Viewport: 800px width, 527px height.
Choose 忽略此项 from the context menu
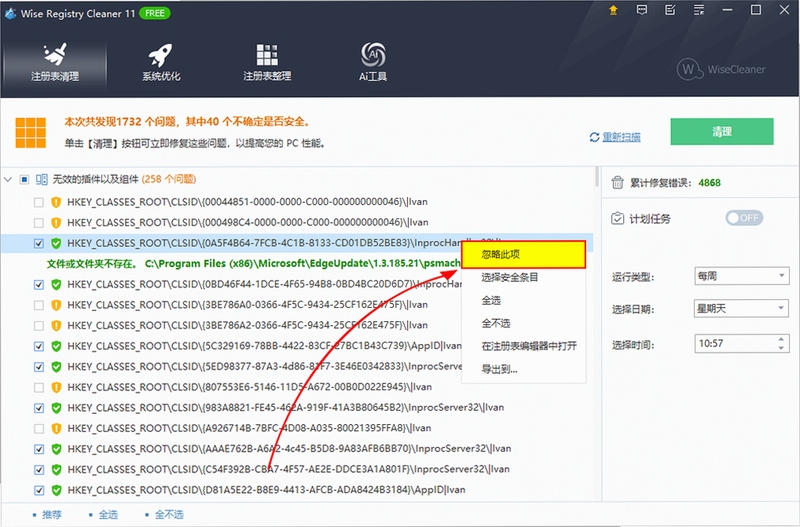523,255
